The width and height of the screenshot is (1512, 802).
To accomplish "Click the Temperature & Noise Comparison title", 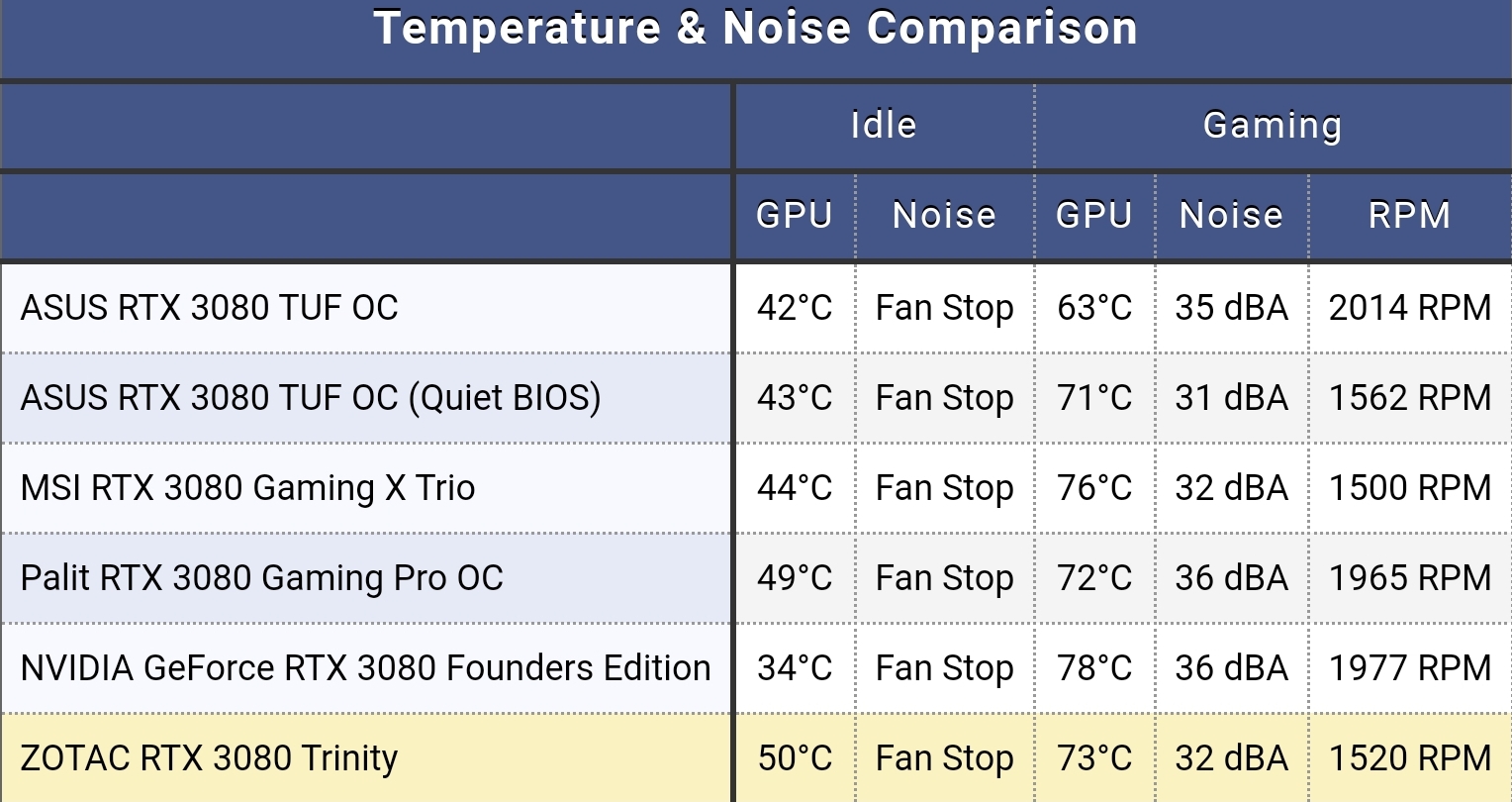I will click(755, 29).
